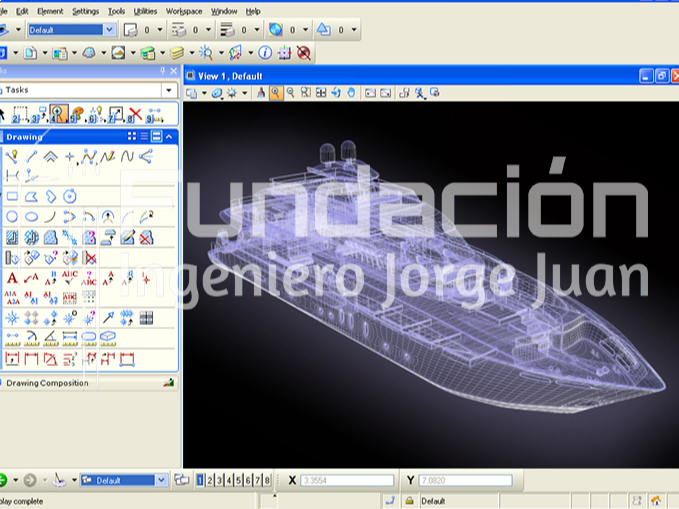Select the Place Text 'A' tool
The image size is (679, 509).
pyautogui.click(x=12, y=278)
